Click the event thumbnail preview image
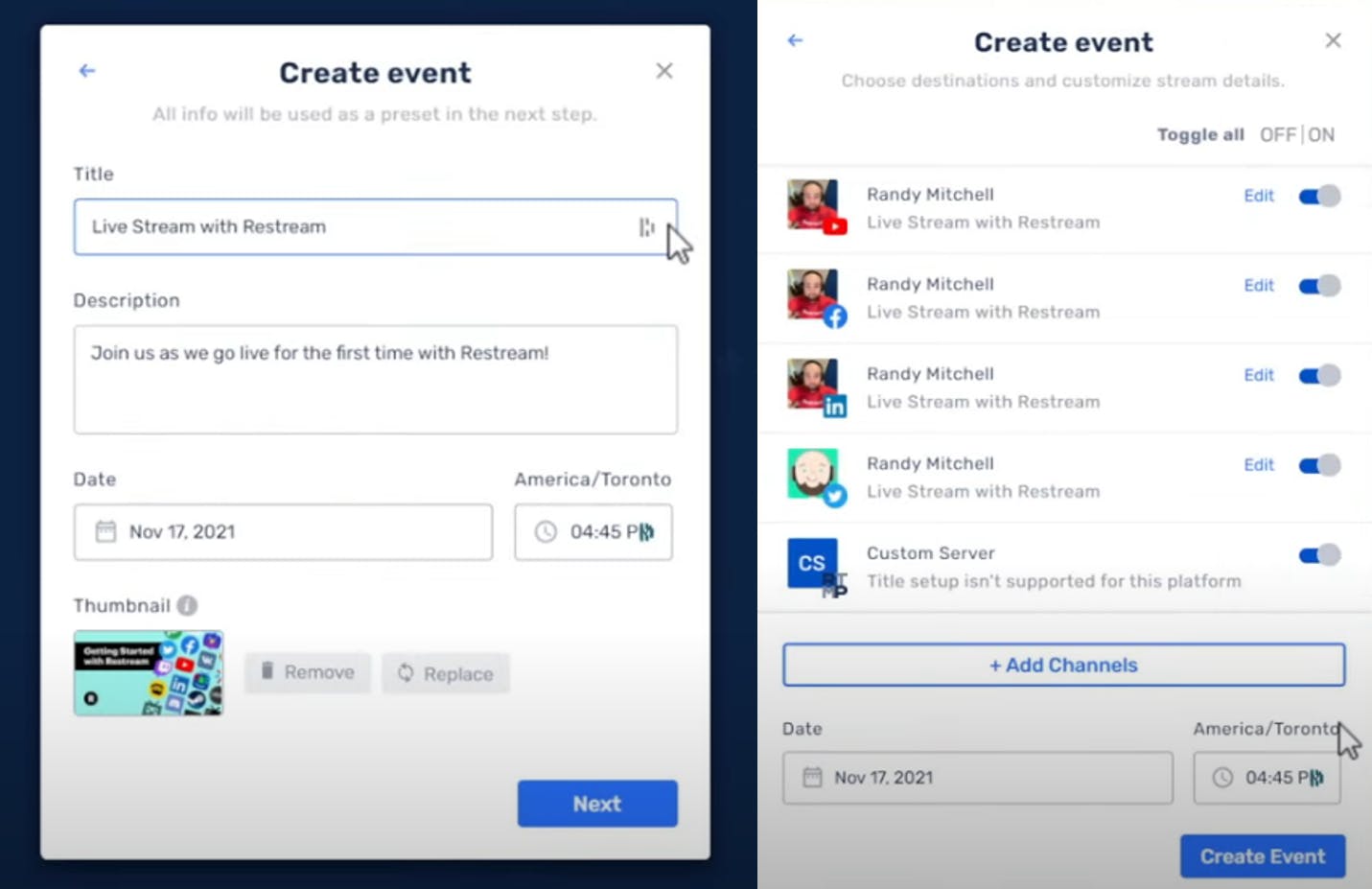Screen dimensions: 1372x889 (x=149, y=673)
